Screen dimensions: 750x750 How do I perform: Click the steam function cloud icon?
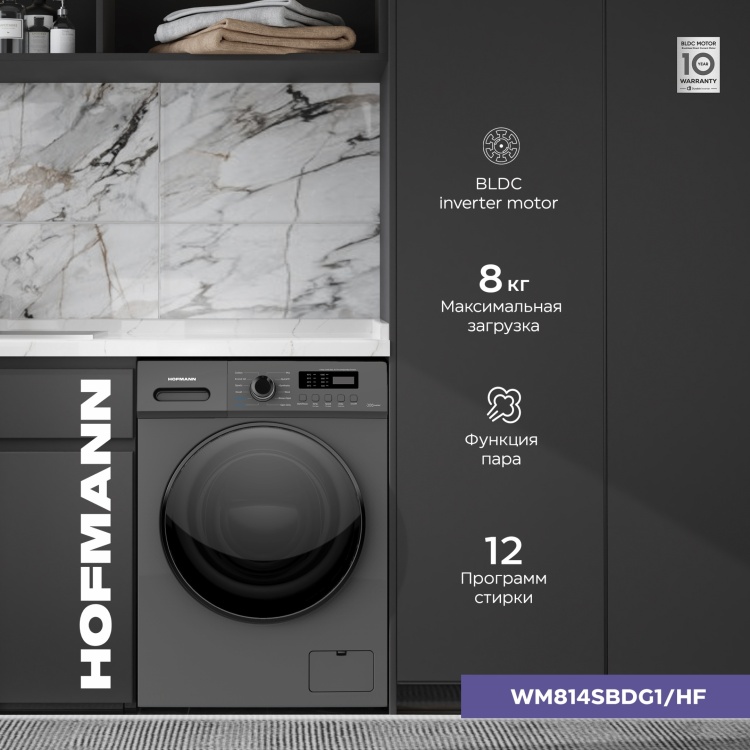[x=504, y=405]
